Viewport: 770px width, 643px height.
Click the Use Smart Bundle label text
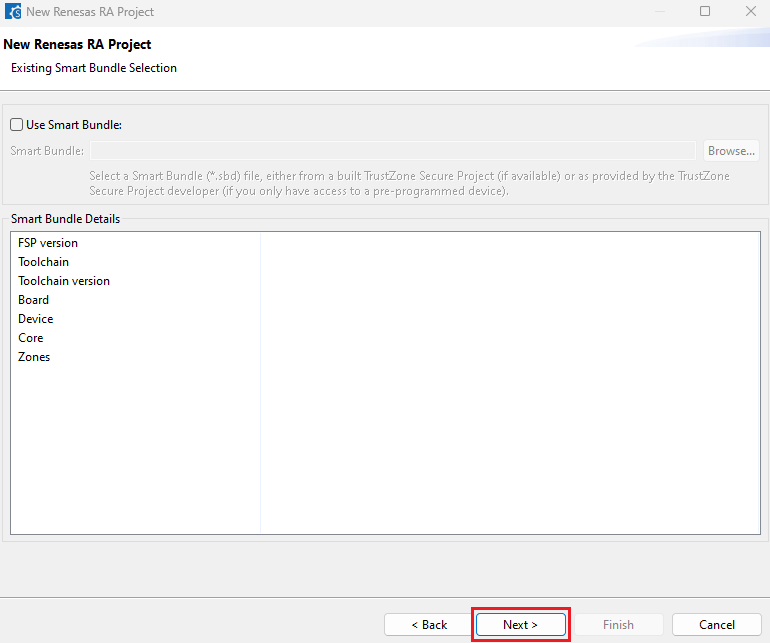pyautogui.click(x=74, y=125)
